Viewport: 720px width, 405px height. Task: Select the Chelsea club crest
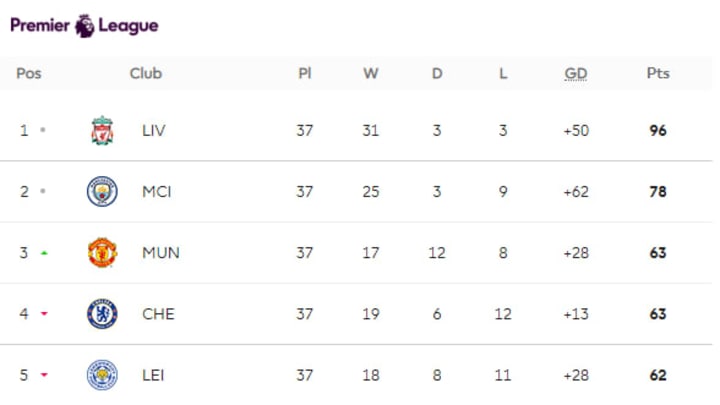(102, 314)
